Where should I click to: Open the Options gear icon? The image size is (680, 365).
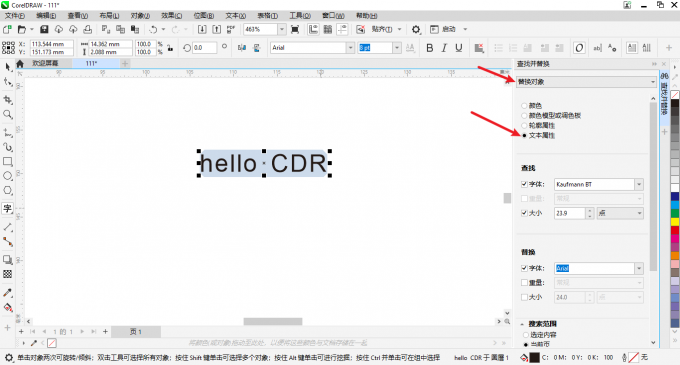point(415,29)
